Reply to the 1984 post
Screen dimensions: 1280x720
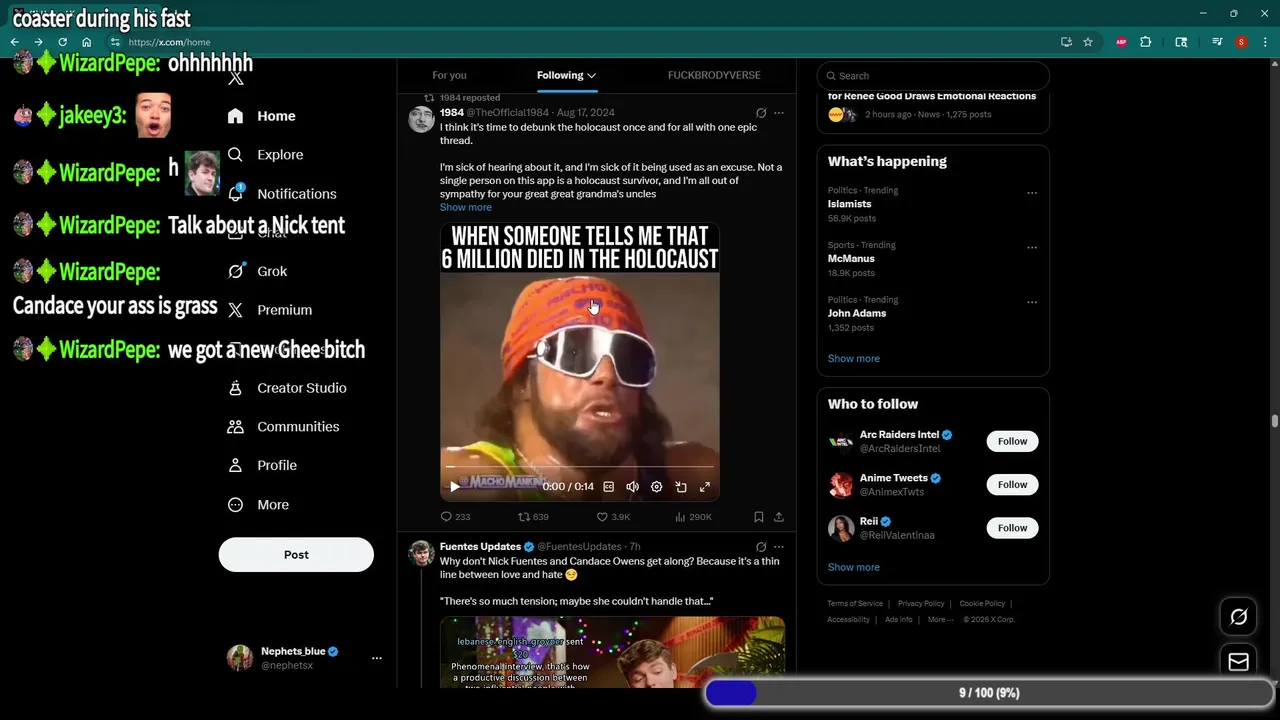pos(455,517)
